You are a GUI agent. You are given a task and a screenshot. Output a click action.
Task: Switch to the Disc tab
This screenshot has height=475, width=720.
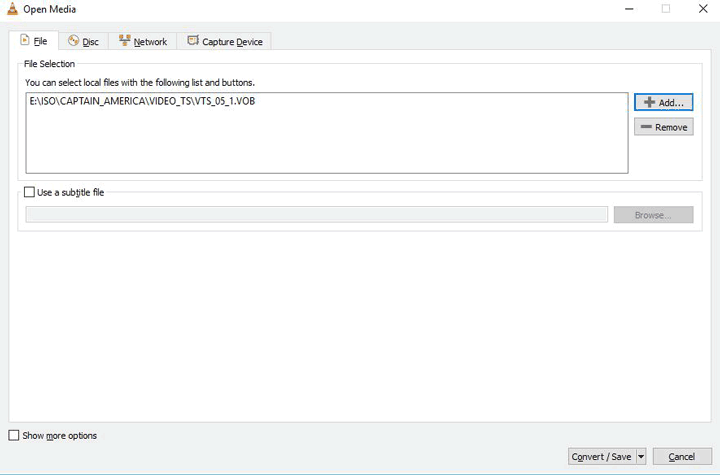[x=83, y=41]
